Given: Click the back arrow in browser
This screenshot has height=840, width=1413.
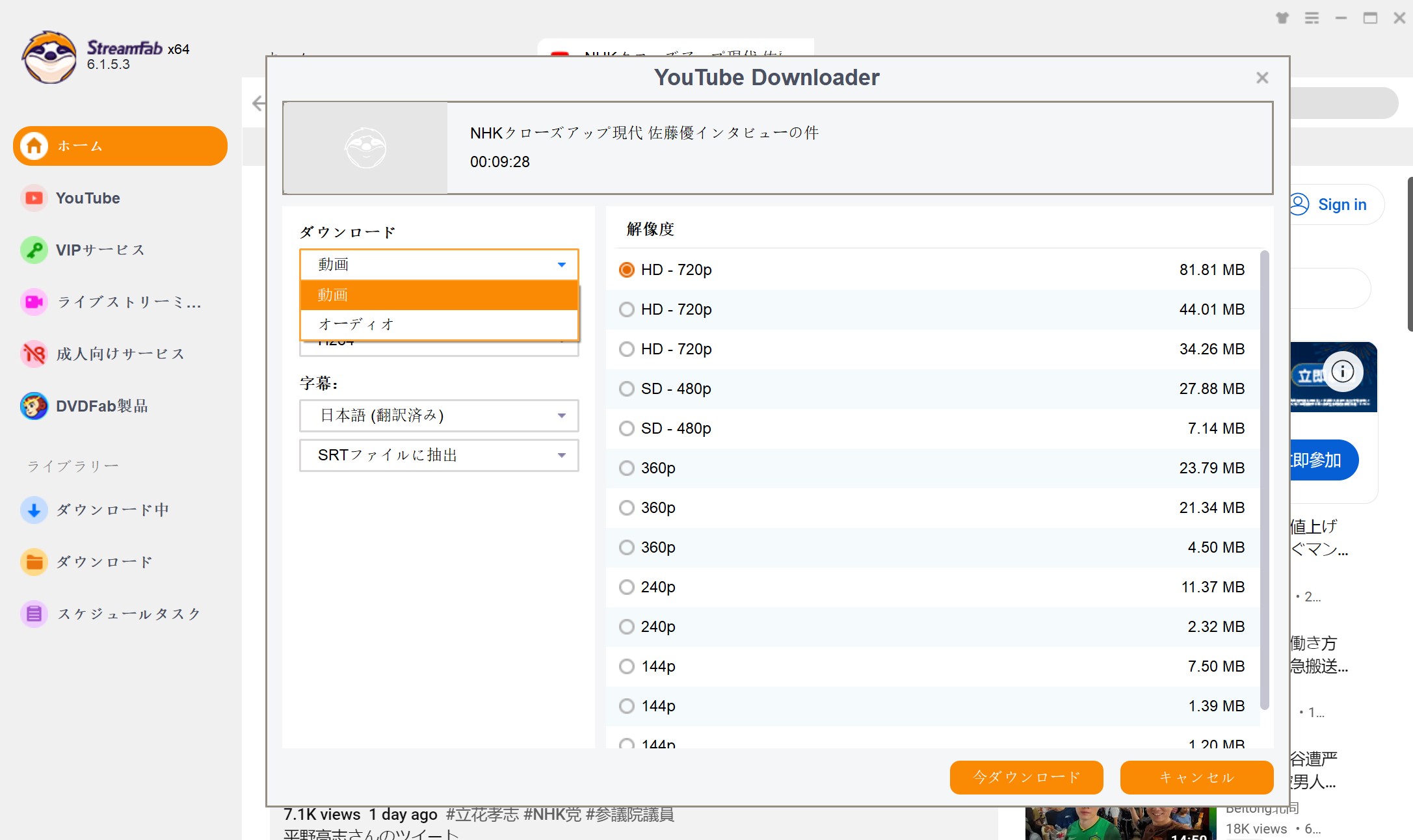Looking at the screenshot, I should tap(259, 103).
